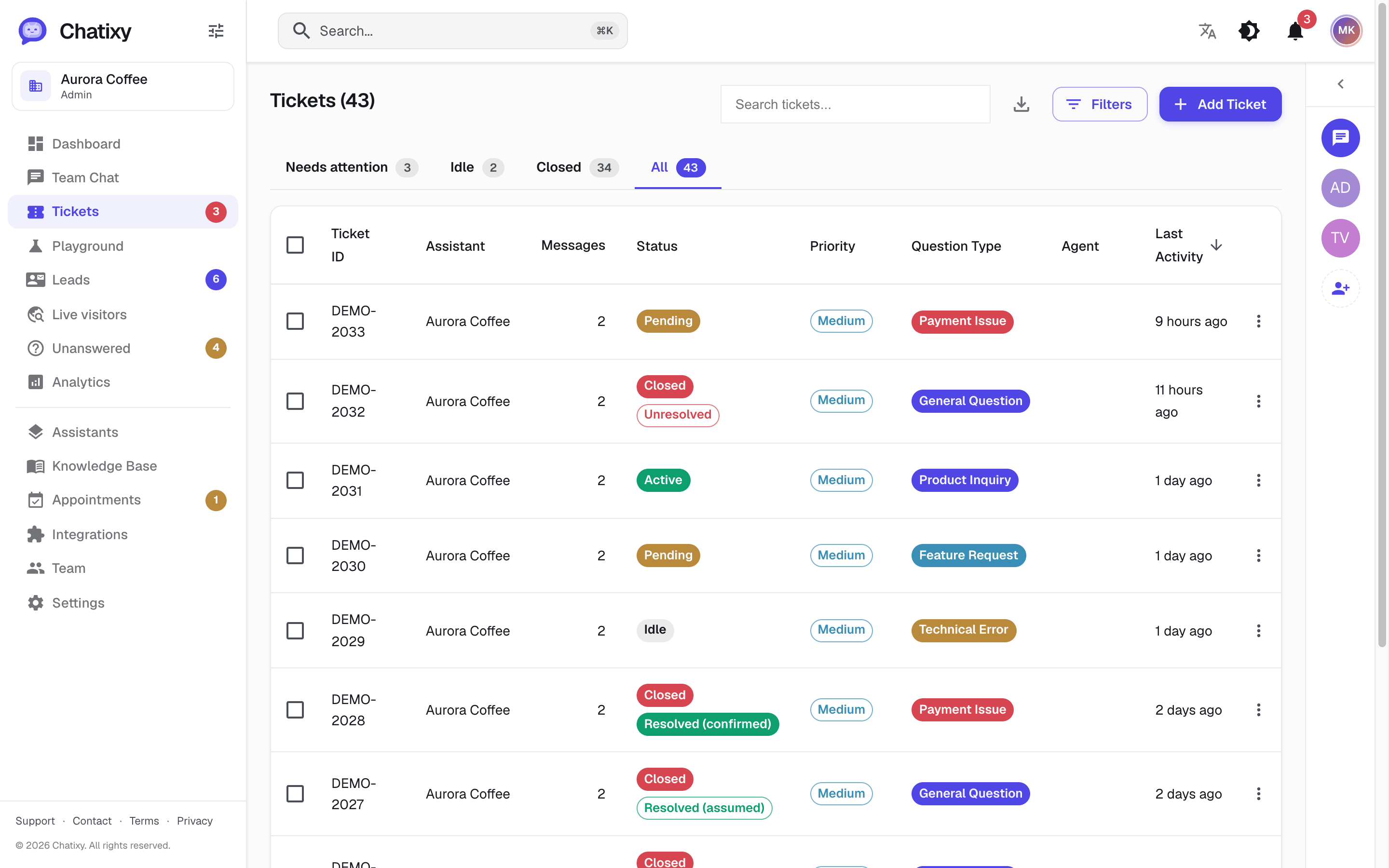The image size is (1389, 868).
Task: Open Settings in sidebar
Action: [123, 602]
